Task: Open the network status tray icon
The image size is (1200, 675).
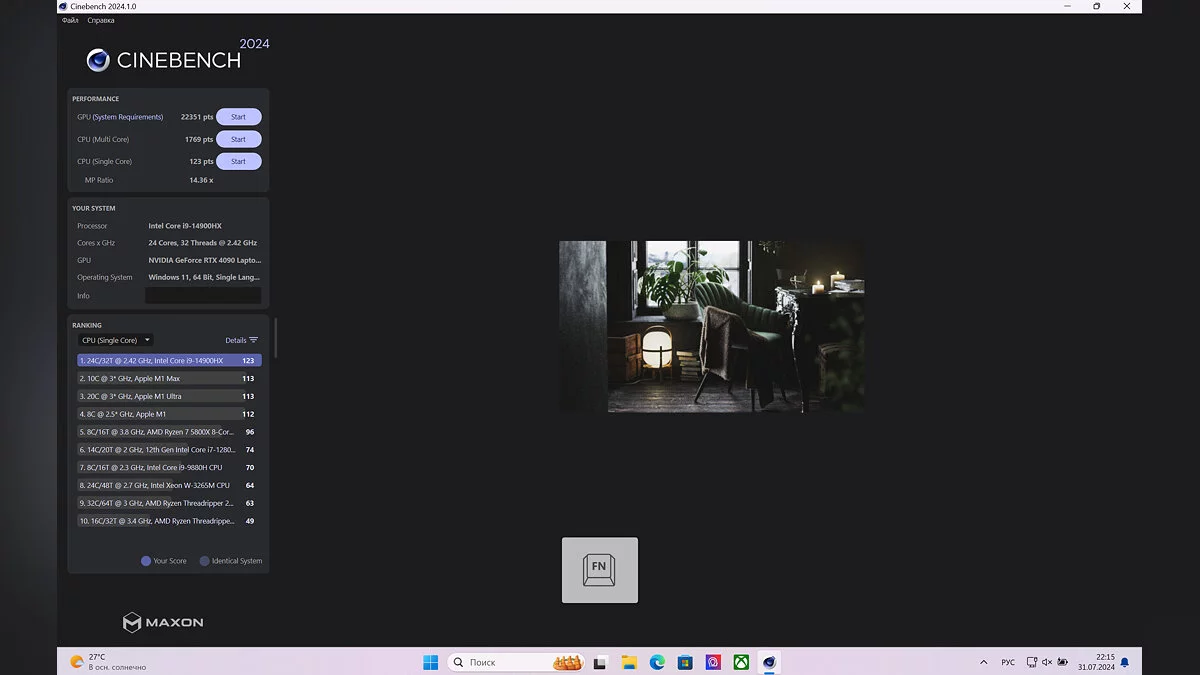Action: 1032,662
